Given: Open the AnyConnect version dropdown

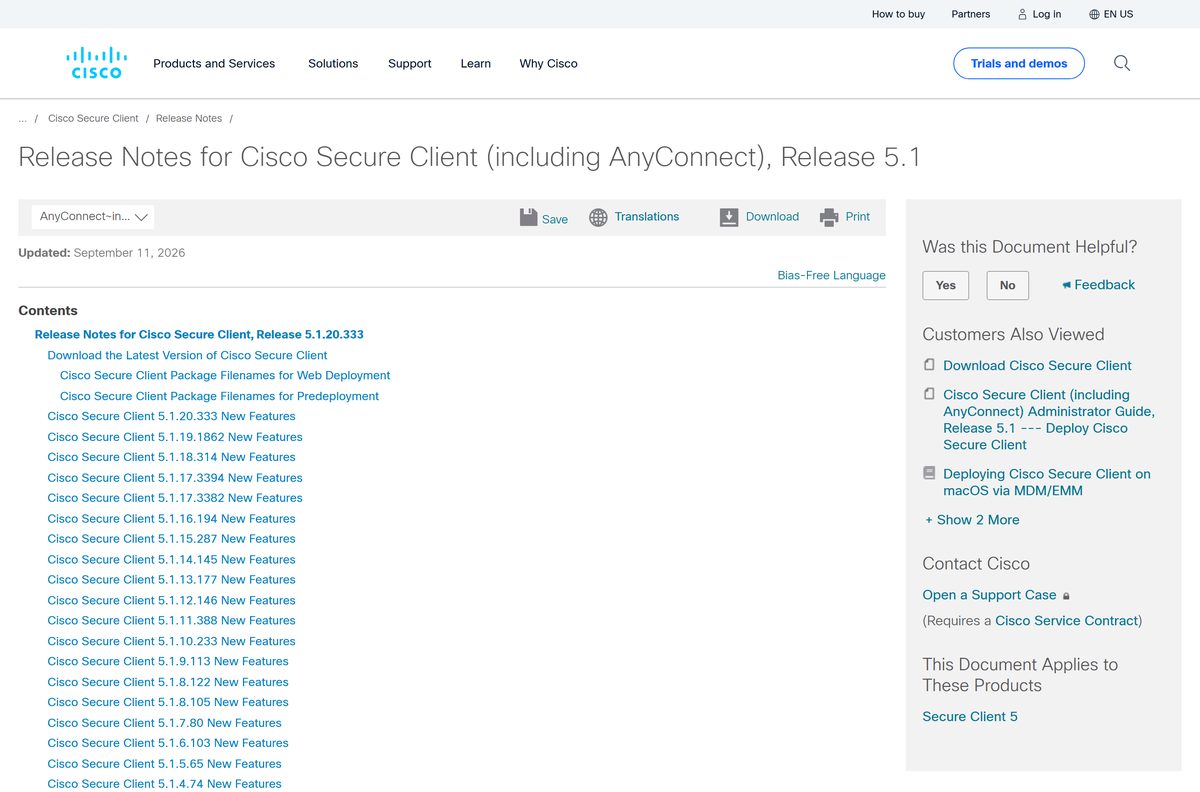Looking at the screenshot, I should coord(93,216).
